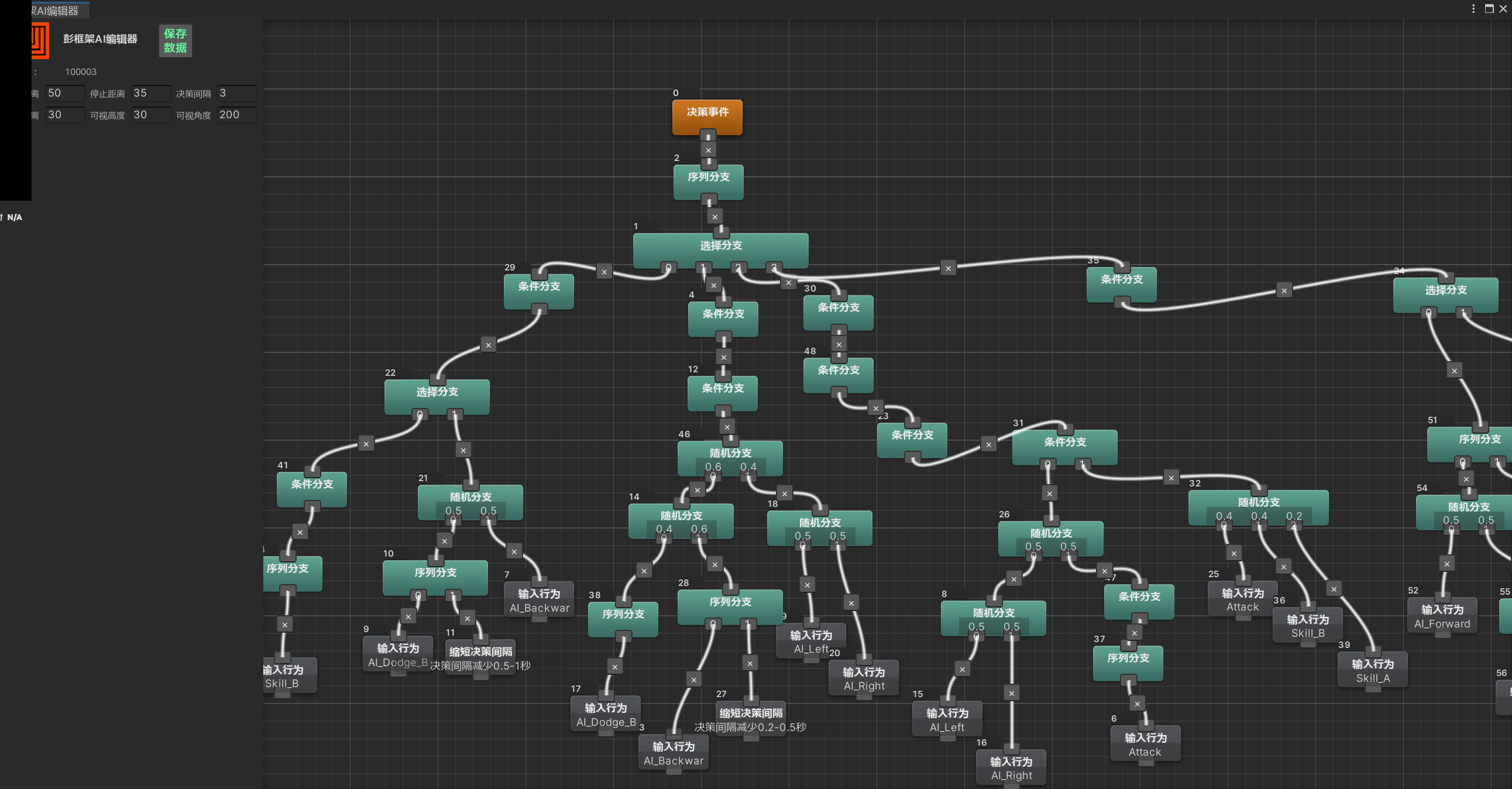Remove link between 序列分支 2 and 选择分支 1
Image resolution: width=1512 pixels, height=789 pixels.
coord(715,217)
